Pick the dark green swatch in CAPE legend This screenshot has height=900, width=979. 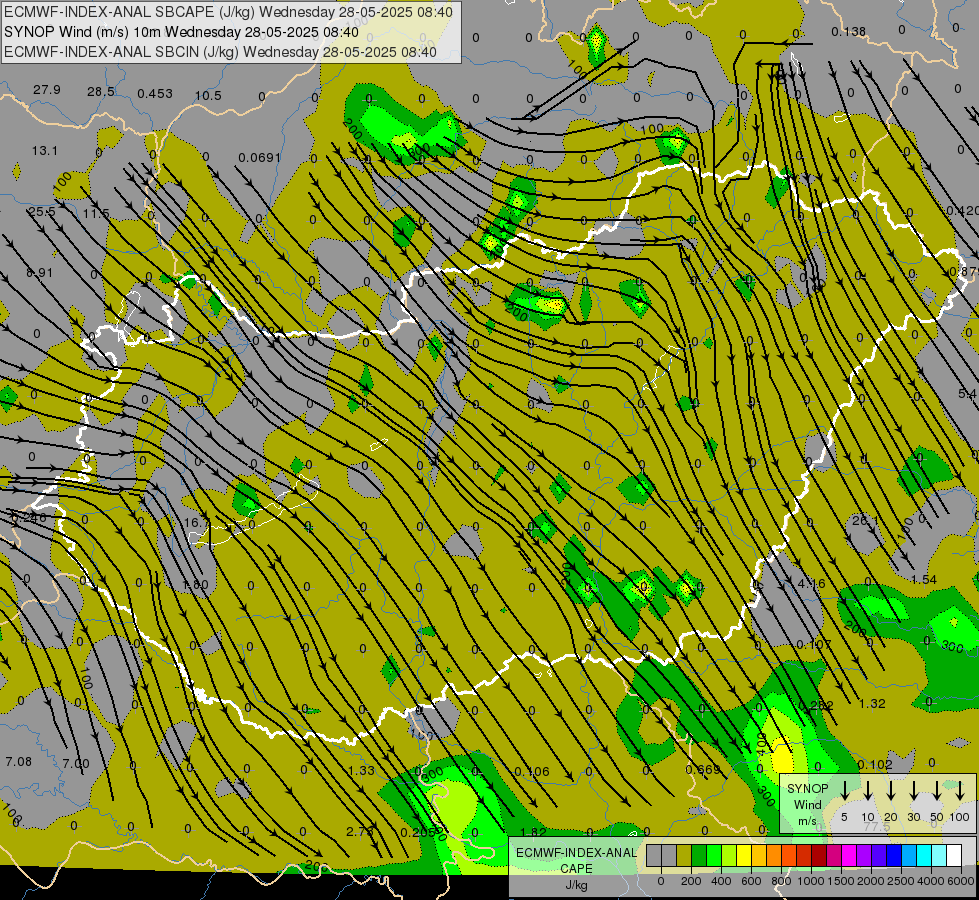(x=699, y=856)
